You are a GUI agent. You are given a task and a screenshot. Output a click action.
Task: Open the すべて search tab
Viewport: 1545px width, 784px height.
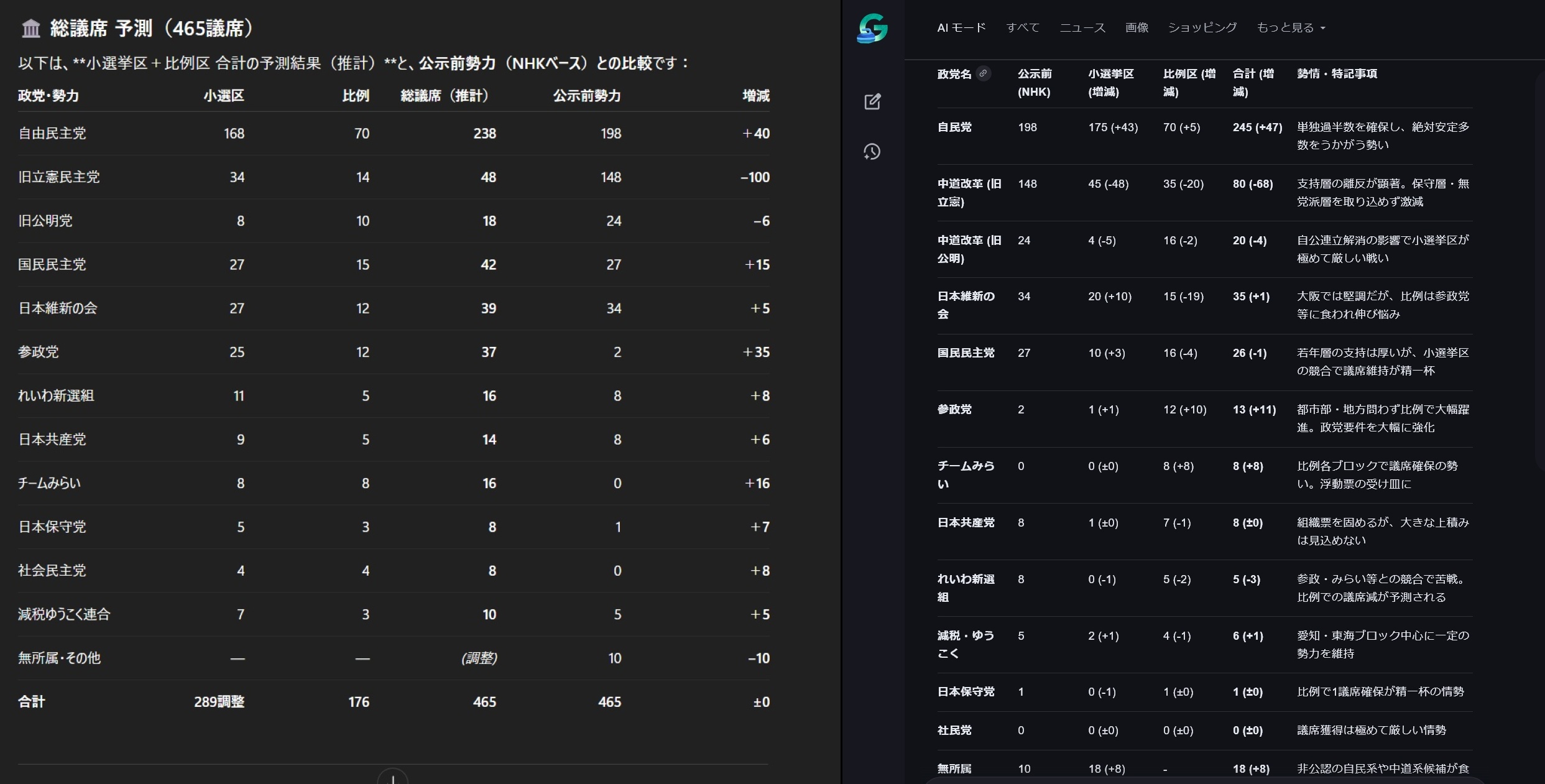pos(1023,27)
